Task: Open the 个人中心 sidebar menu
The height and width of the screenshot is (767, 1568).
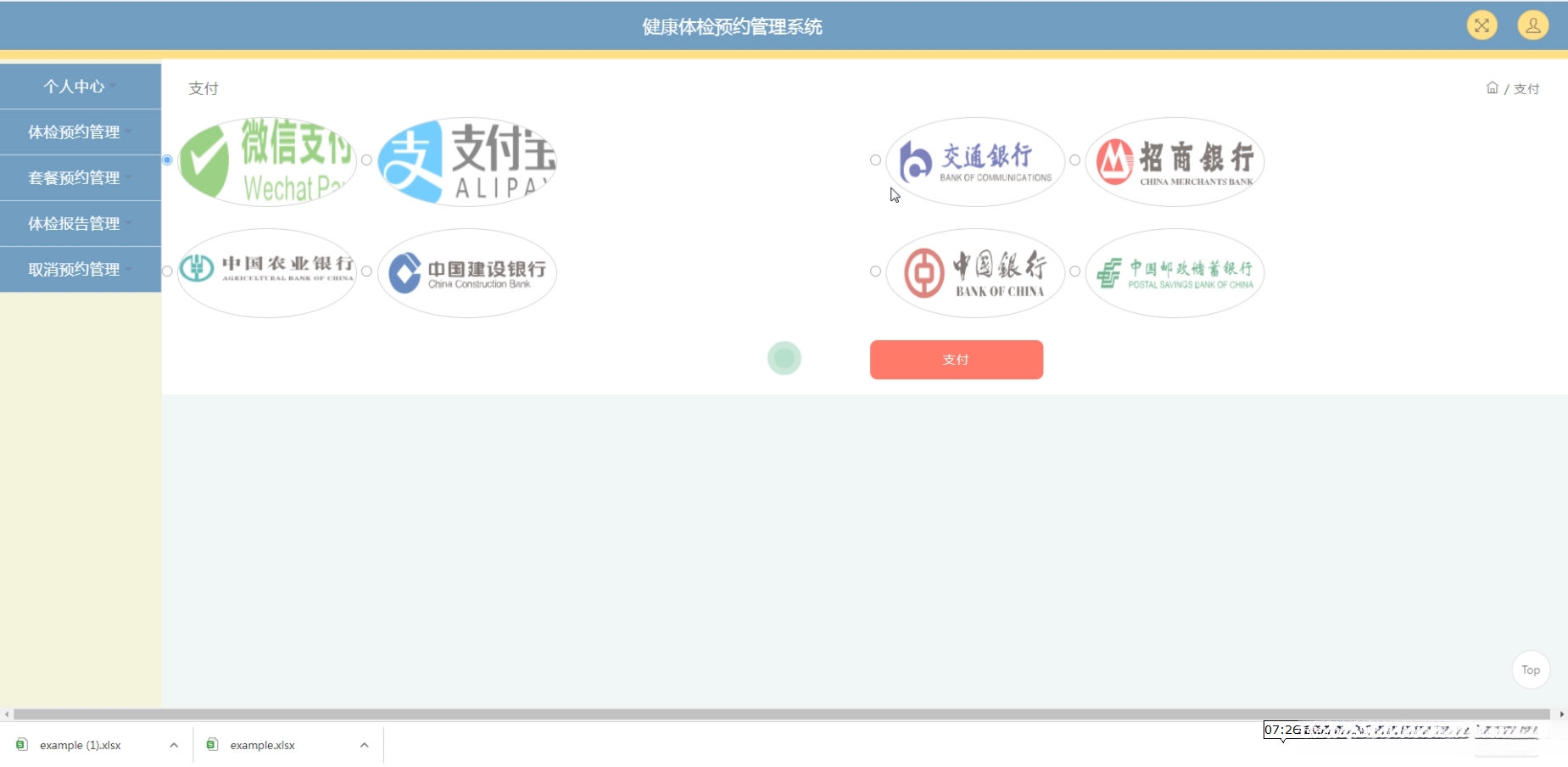Action: pyautogui.click(x=81, y=87)
